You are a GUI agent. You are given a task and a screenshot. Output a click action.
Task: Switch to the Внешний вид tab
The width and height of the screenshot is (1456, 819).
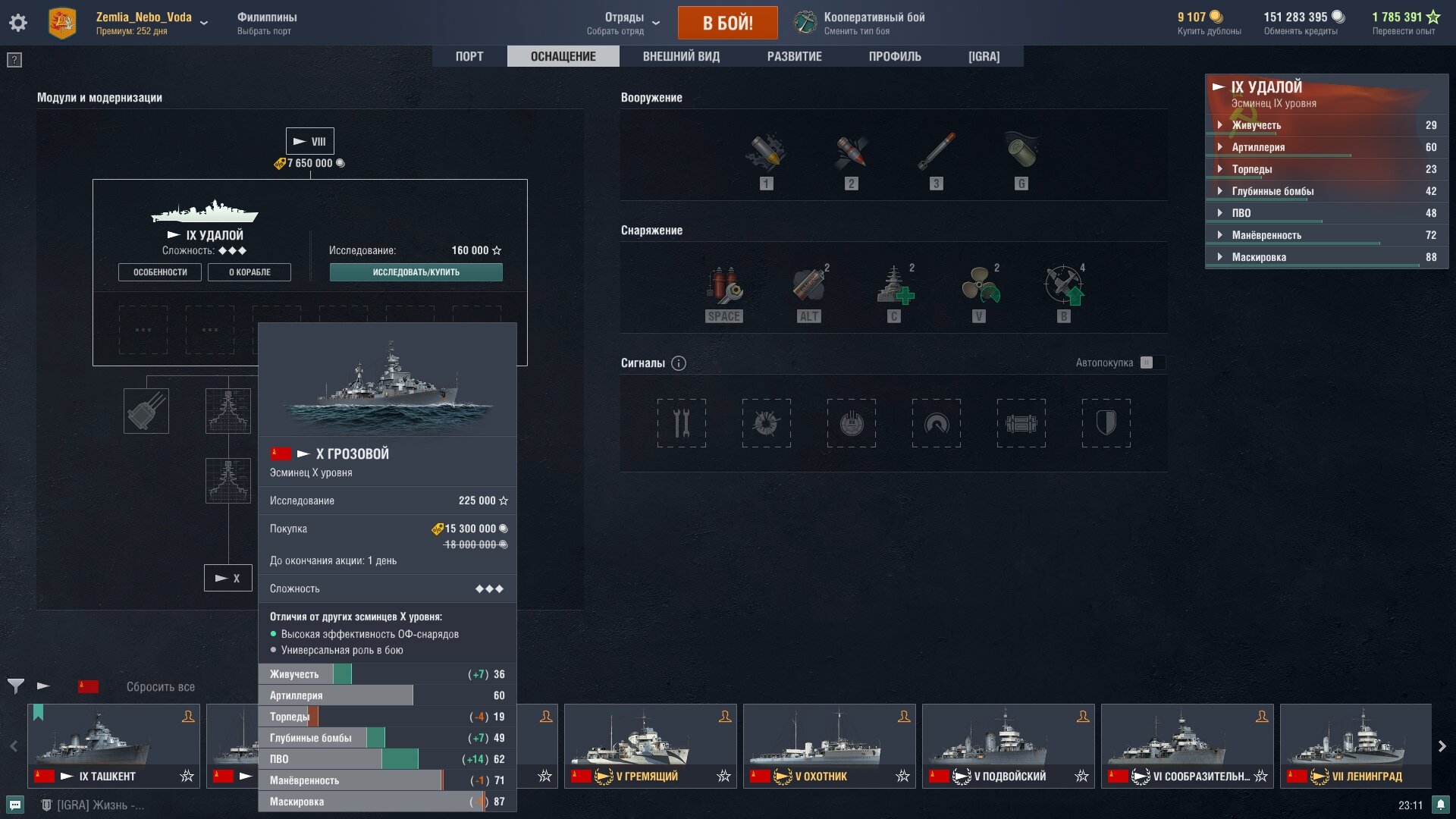[x=681, y=56]
